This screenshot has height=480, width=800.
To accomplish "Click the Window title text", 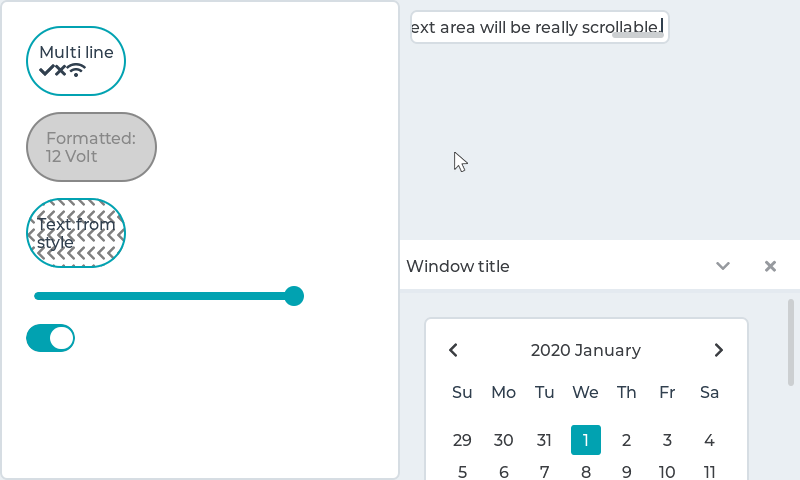I will tap(458, 266).
